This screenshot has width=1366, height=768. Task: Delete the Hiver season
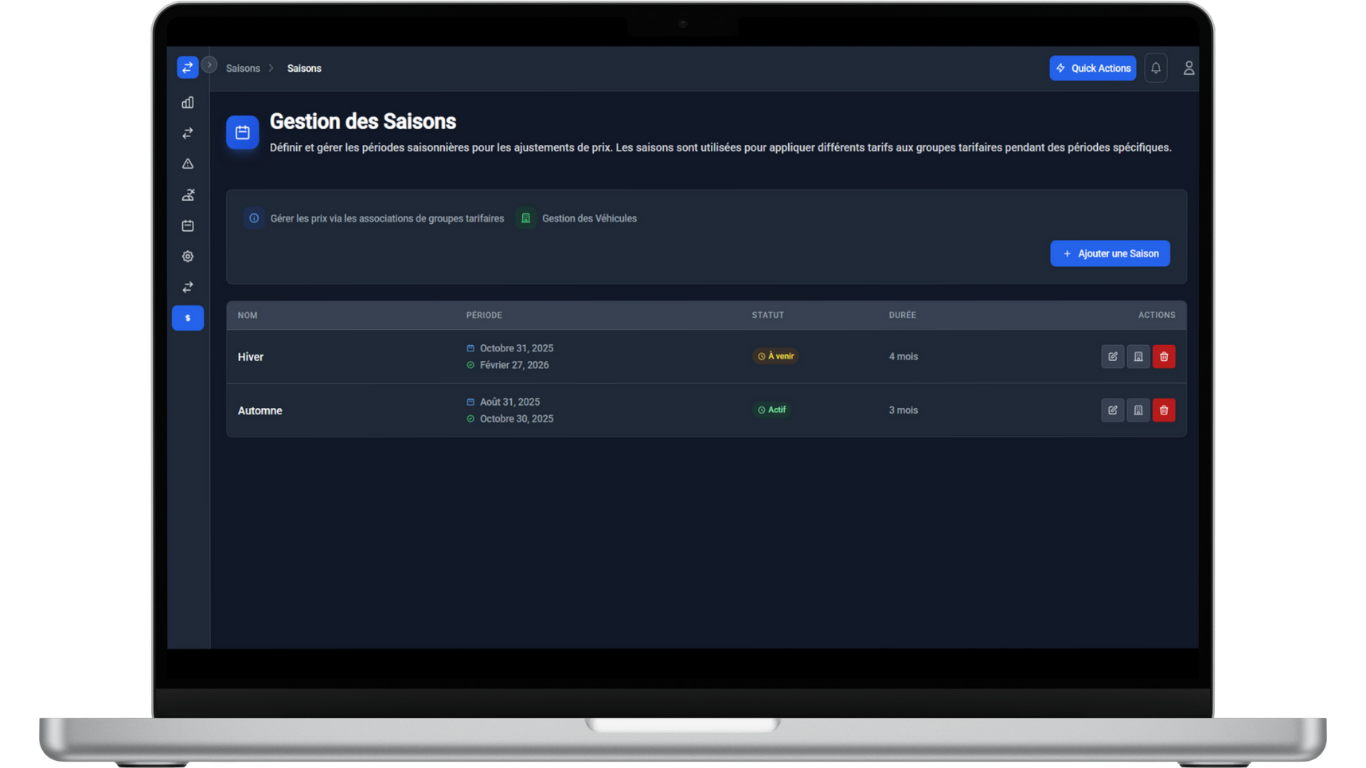point(1163,357)
